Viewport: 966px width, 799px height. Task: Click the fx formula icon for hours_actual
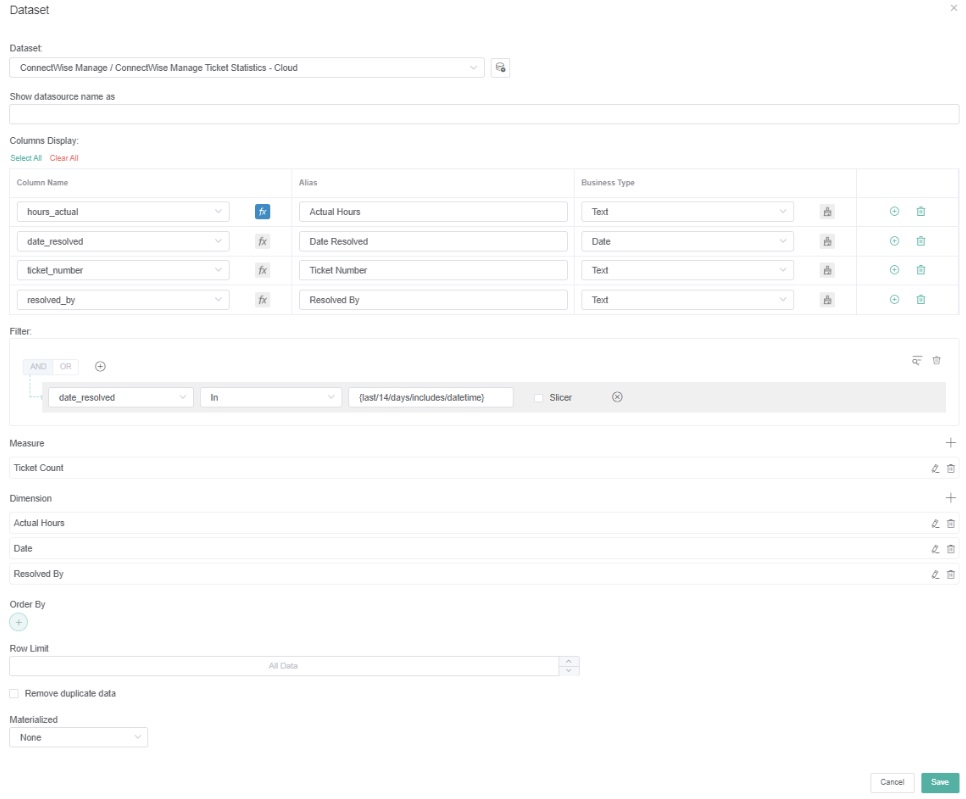click(262, 212)
